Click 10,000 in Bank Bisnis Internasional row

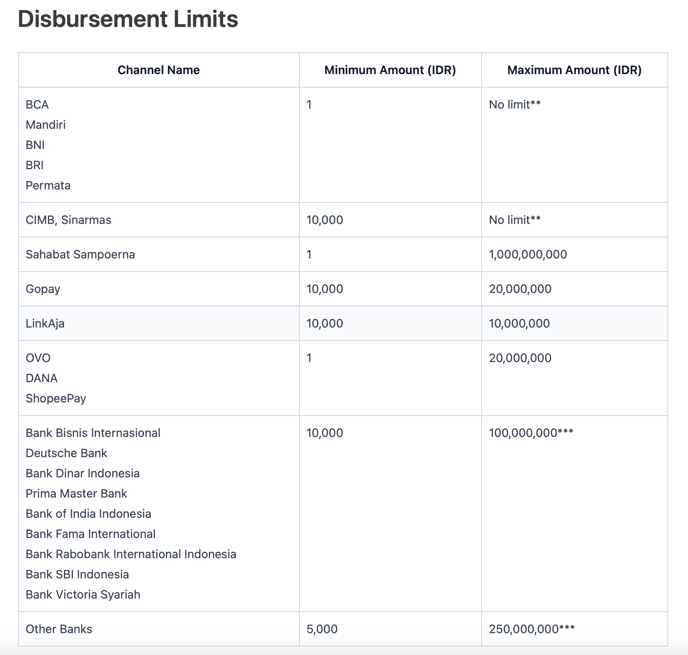pyautogui.click(x=325, y=433)
